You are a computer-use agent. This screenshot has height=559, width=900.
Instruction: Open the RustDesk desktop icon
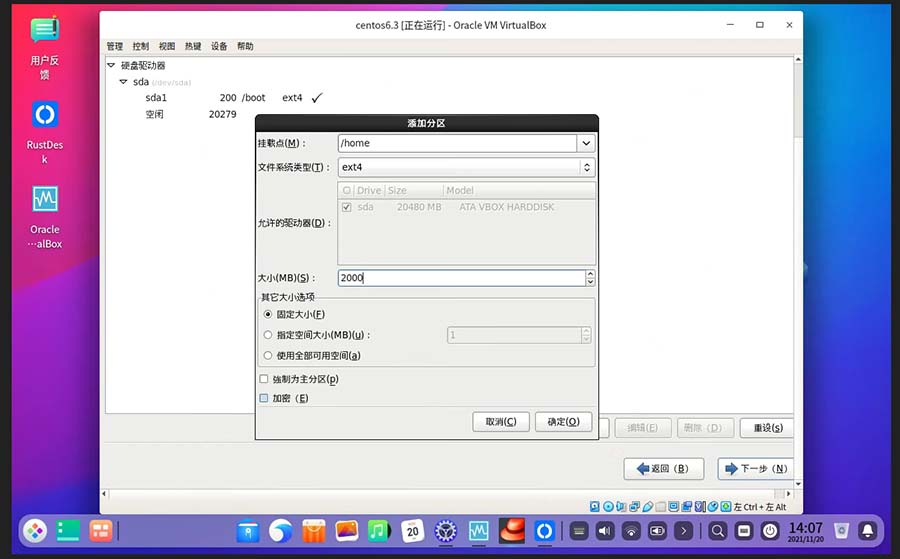(x=45, y=115)
